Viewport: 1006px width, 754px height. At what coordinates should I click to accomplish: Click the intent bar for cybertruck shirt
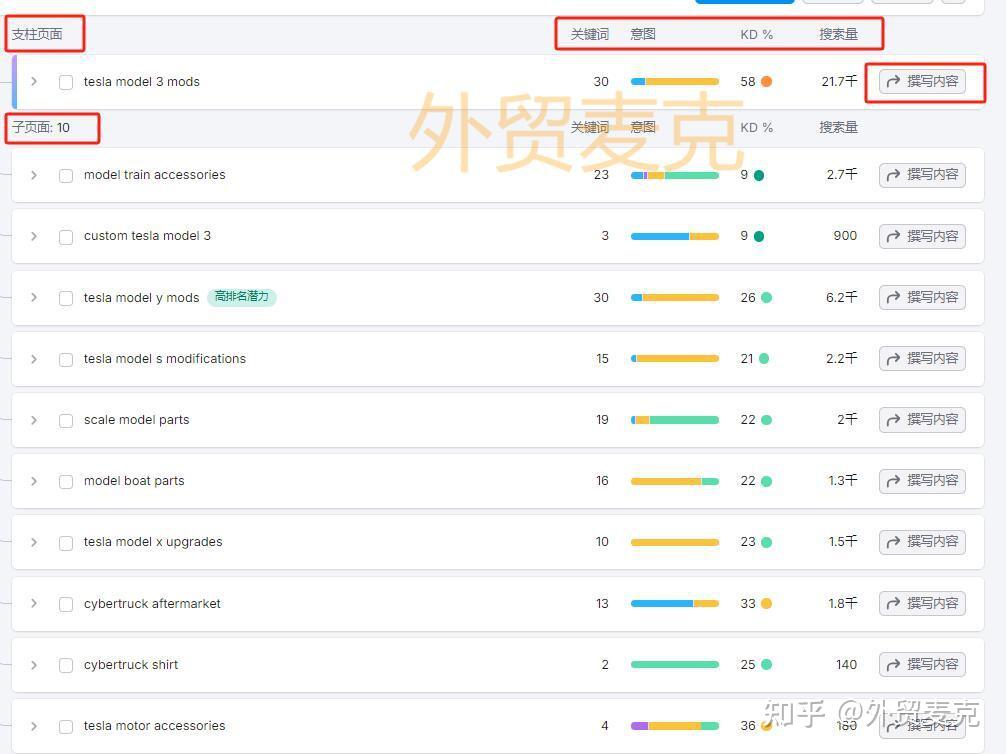(x=675, y=665)
